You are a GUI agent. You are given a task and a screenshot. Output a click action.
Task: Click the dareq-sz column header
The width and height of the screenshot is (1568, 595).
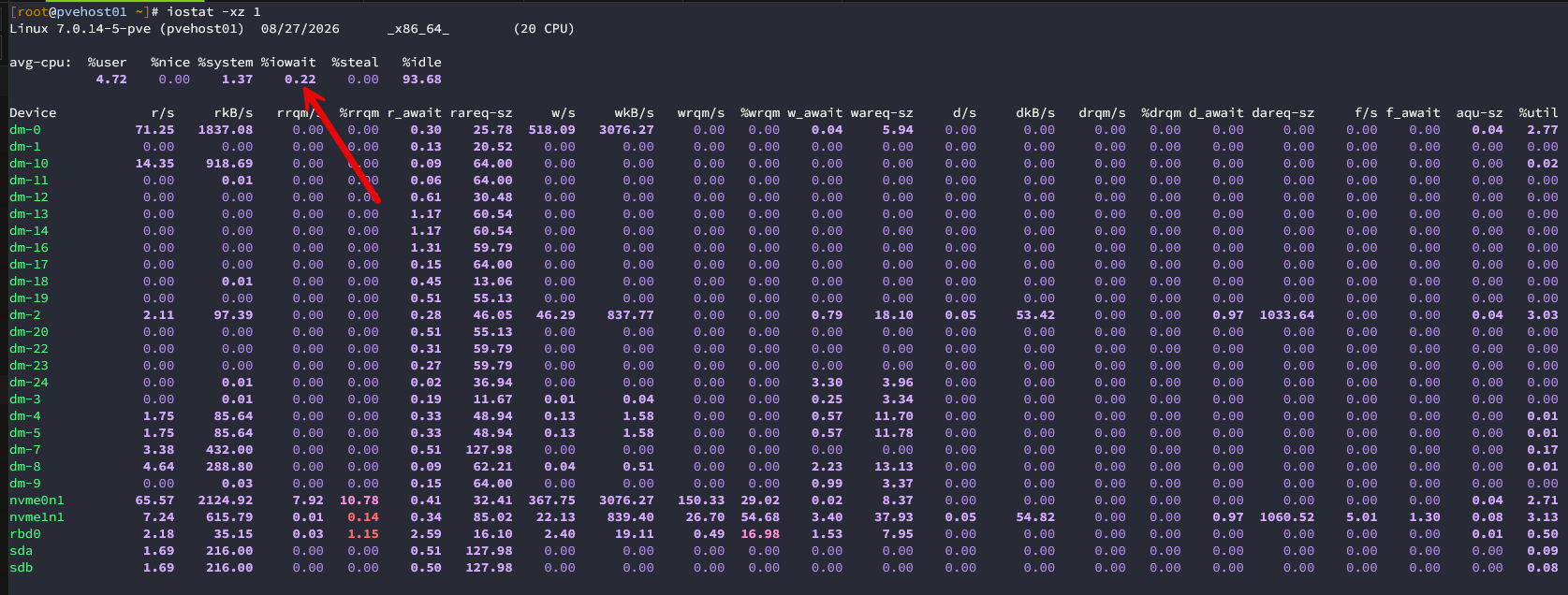point(1282,113)
